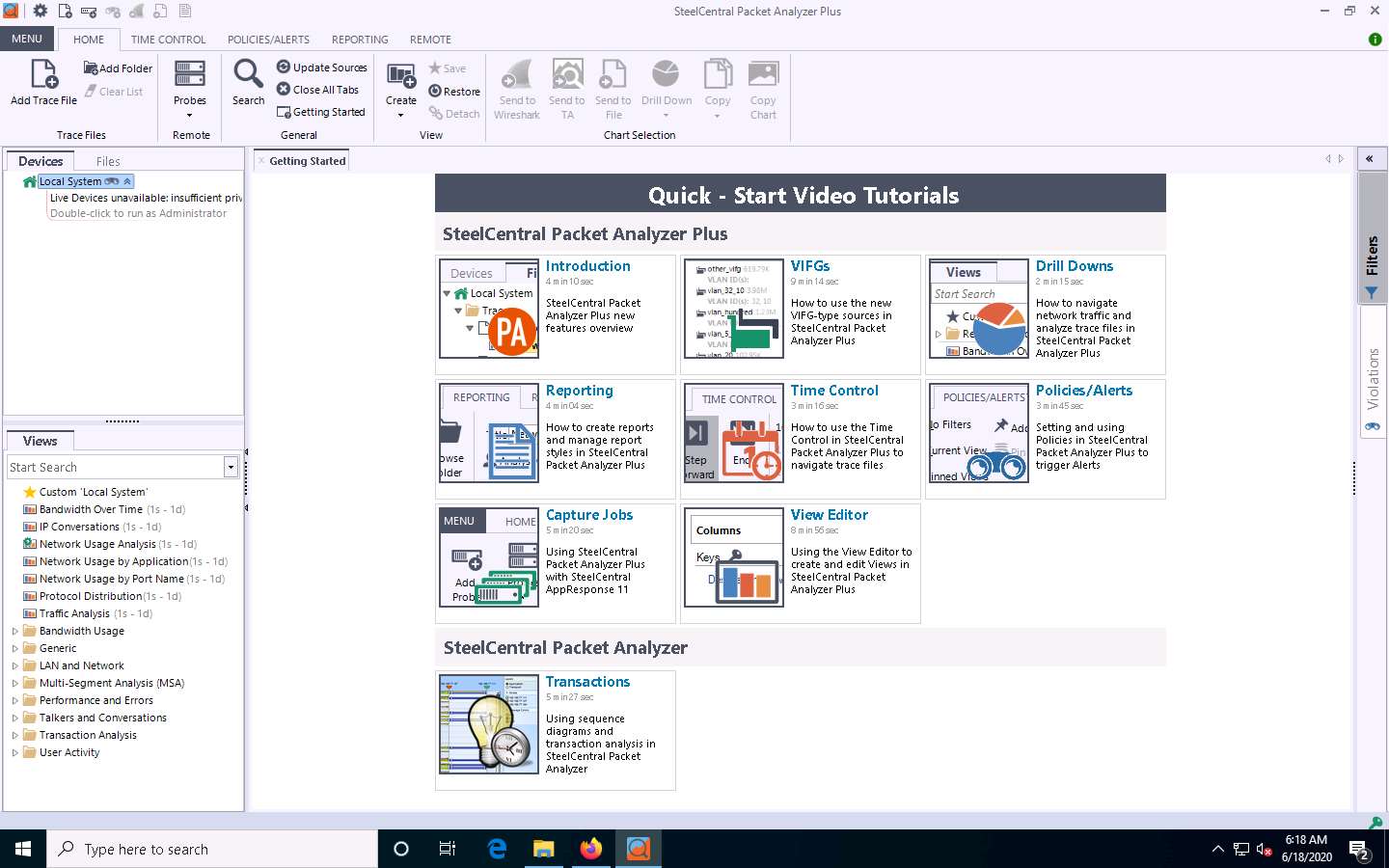Click Send to TA icon
The width and height of the screenshot is (1389, 868).
[567, 74]
